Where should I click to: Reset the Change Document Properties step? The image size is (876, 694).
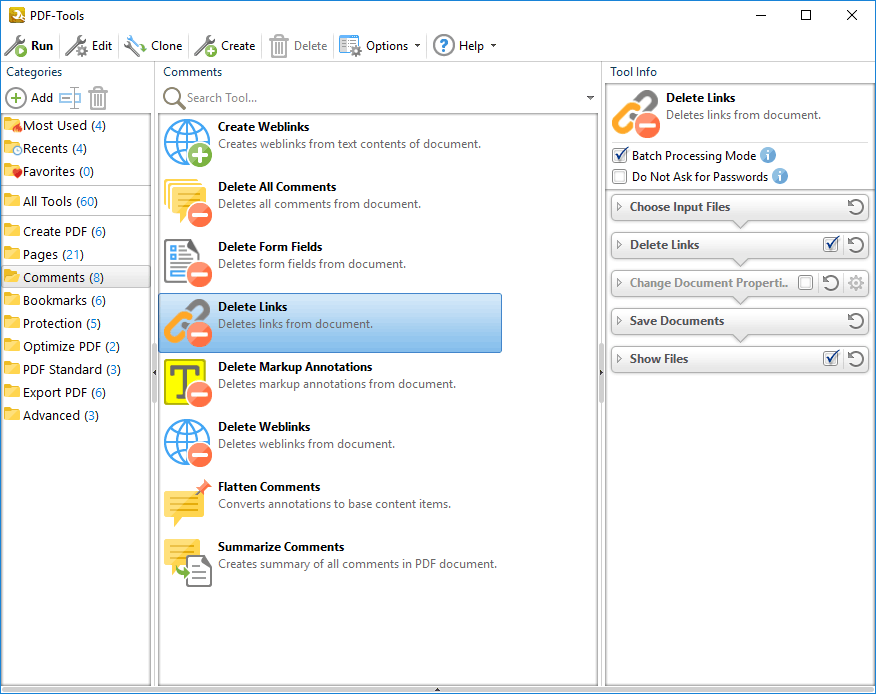coord(831,283)
